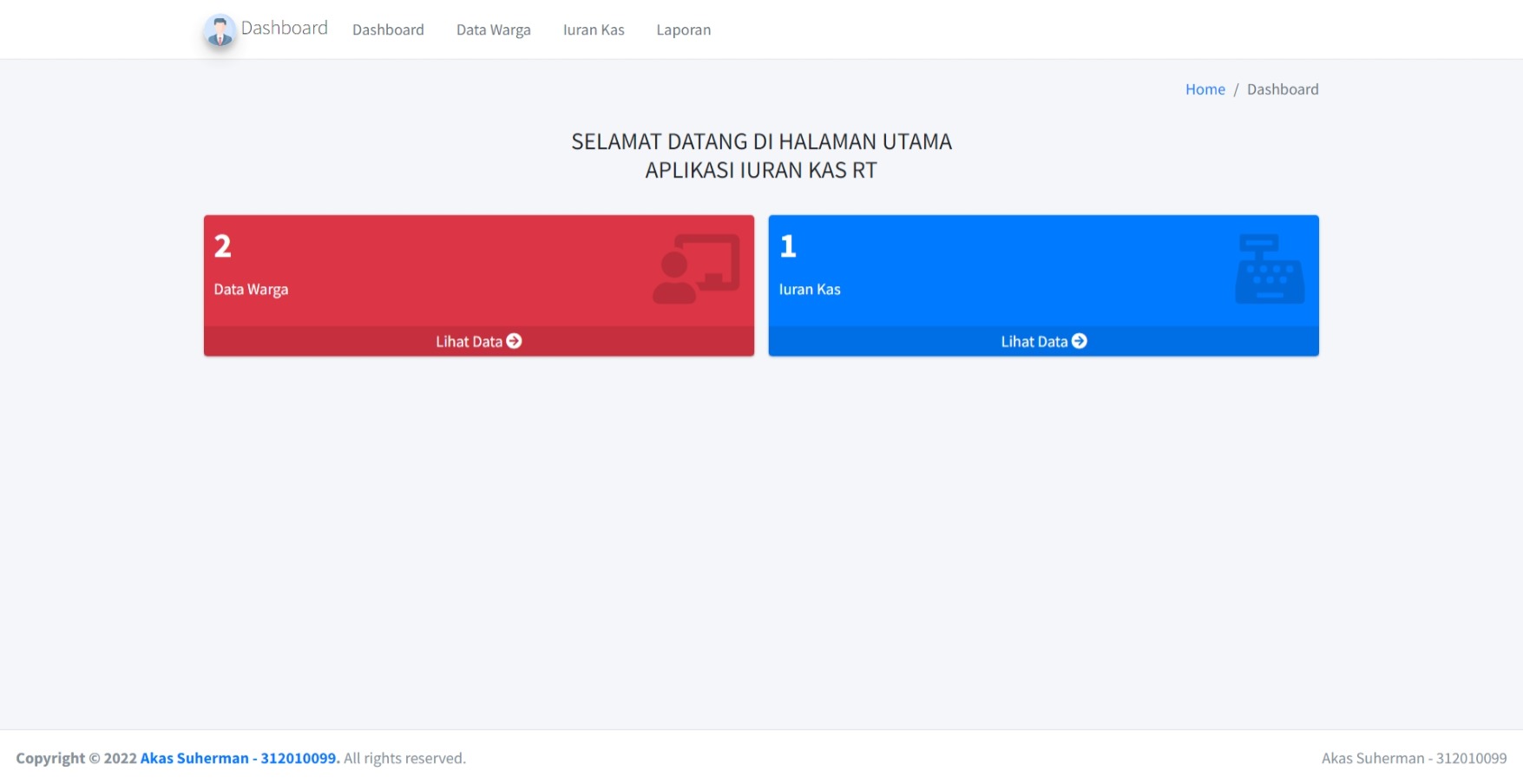Click the Dashboard breadcrumb label
The height and width of the screenshot is (784, 1523).
pyautogui.click(x=1283, y=88)
